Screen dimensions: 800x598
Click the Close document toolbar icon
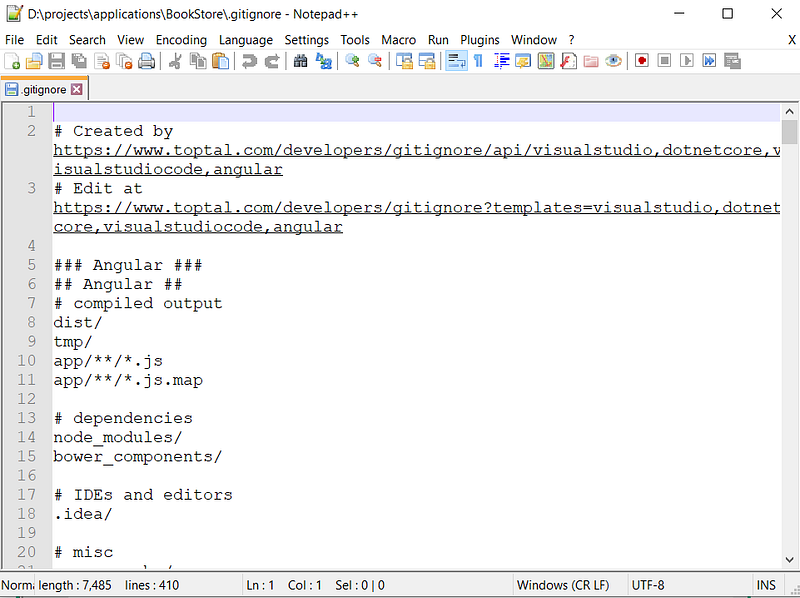(x=102, y=61)
